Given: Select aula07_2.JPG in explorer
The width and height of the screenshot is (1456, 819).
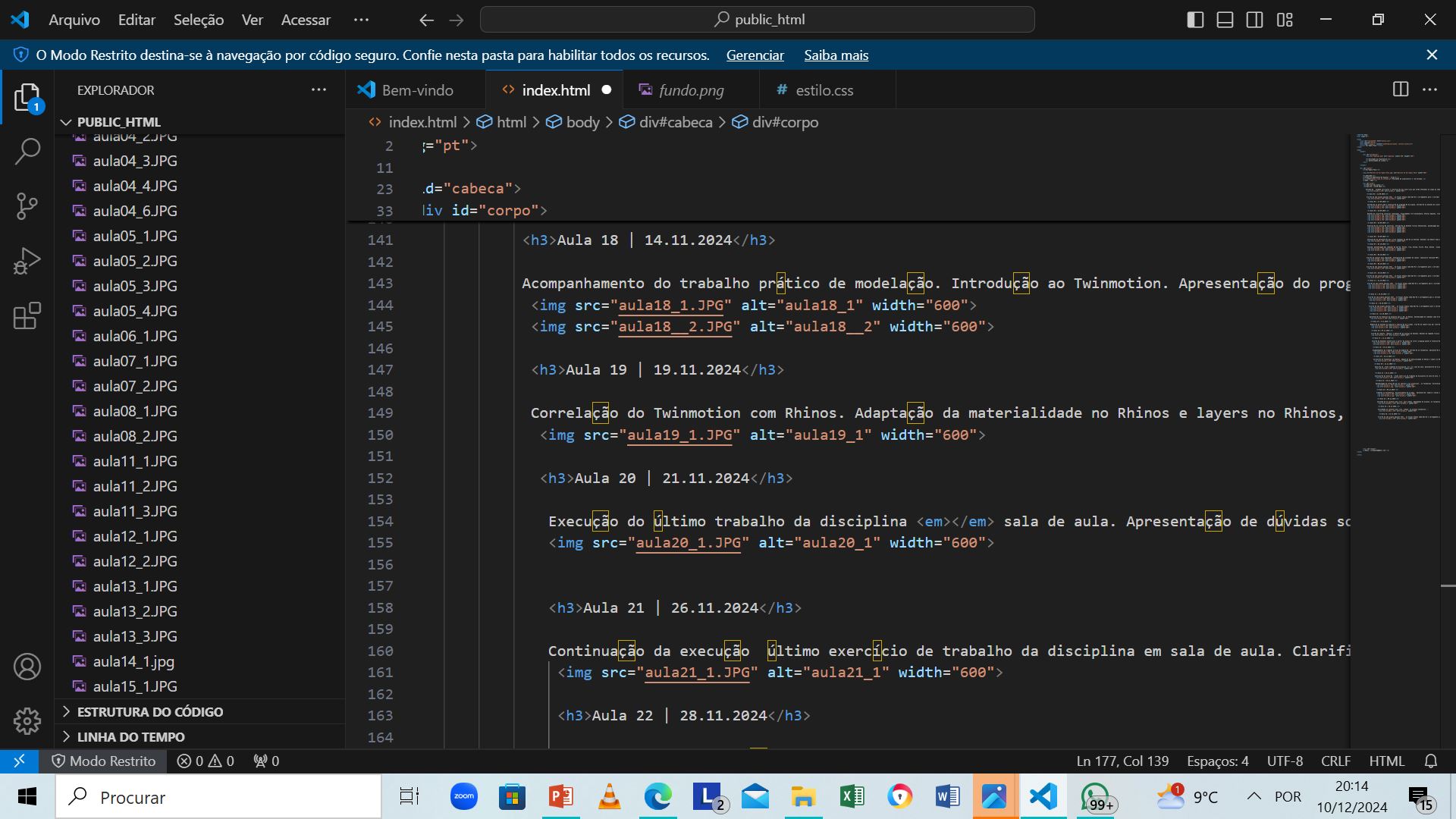Looking at the screenshot, I should 200,386.
